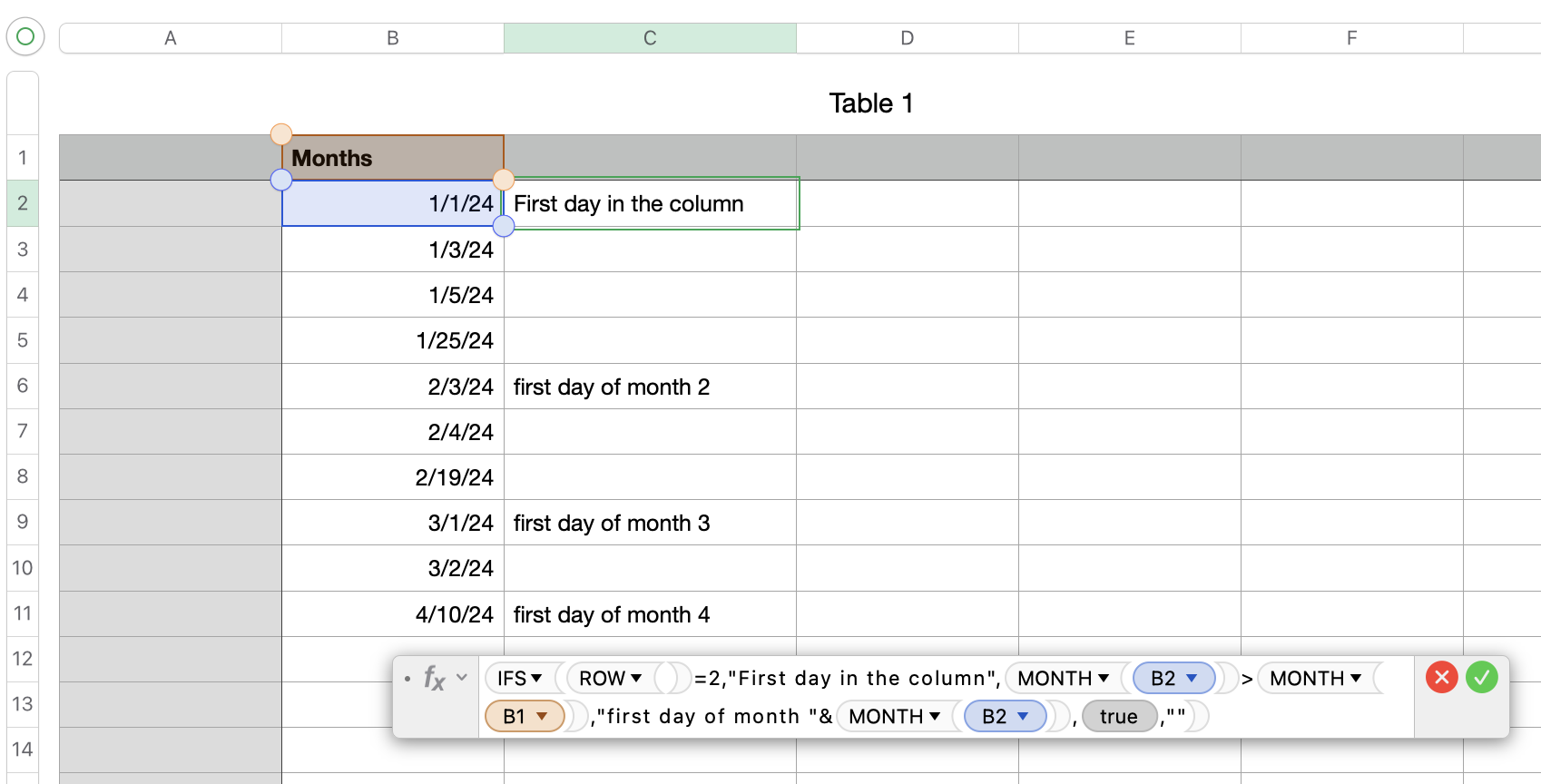Click the orange handle above the Months cell
1541x784 pixels.
pyautogui.click(x=281, y=134)
